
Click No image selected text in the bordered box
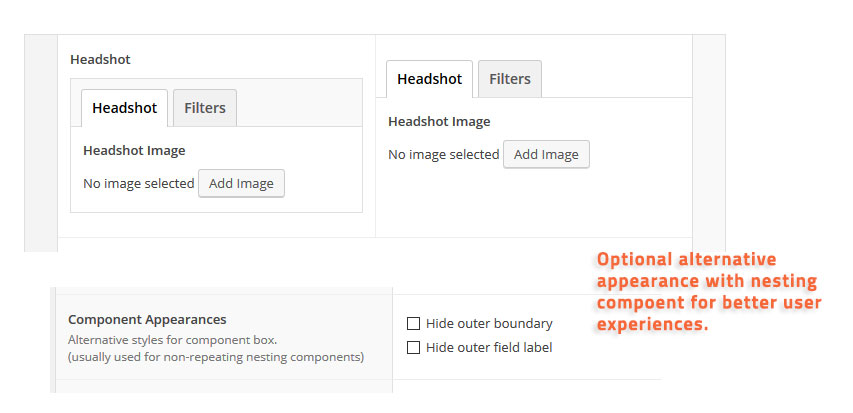pos(138,184)
